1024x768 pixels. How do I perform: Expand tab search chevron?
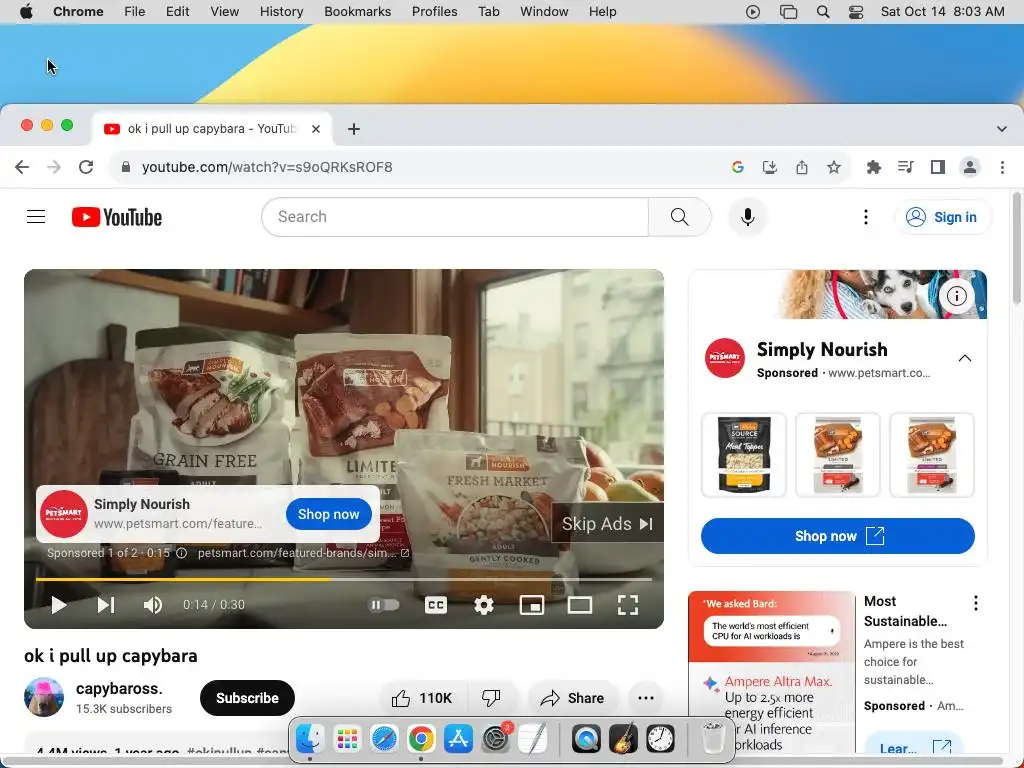pos(1002,129)
